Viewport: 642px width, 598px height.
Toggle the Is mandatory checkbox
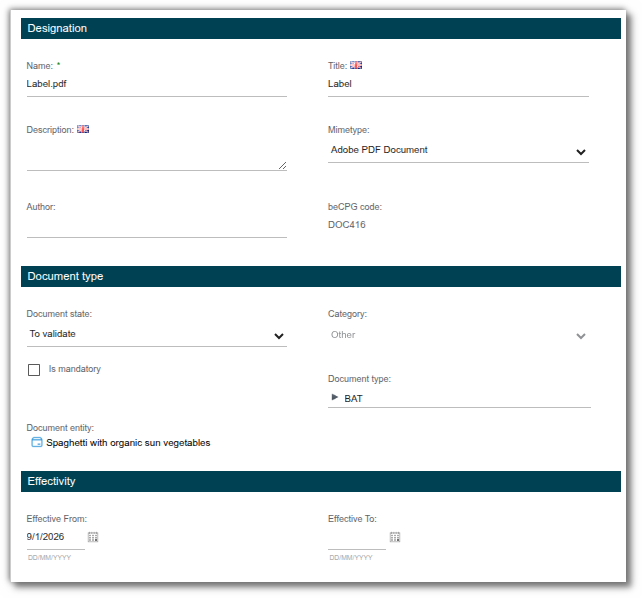click(34, 370)
